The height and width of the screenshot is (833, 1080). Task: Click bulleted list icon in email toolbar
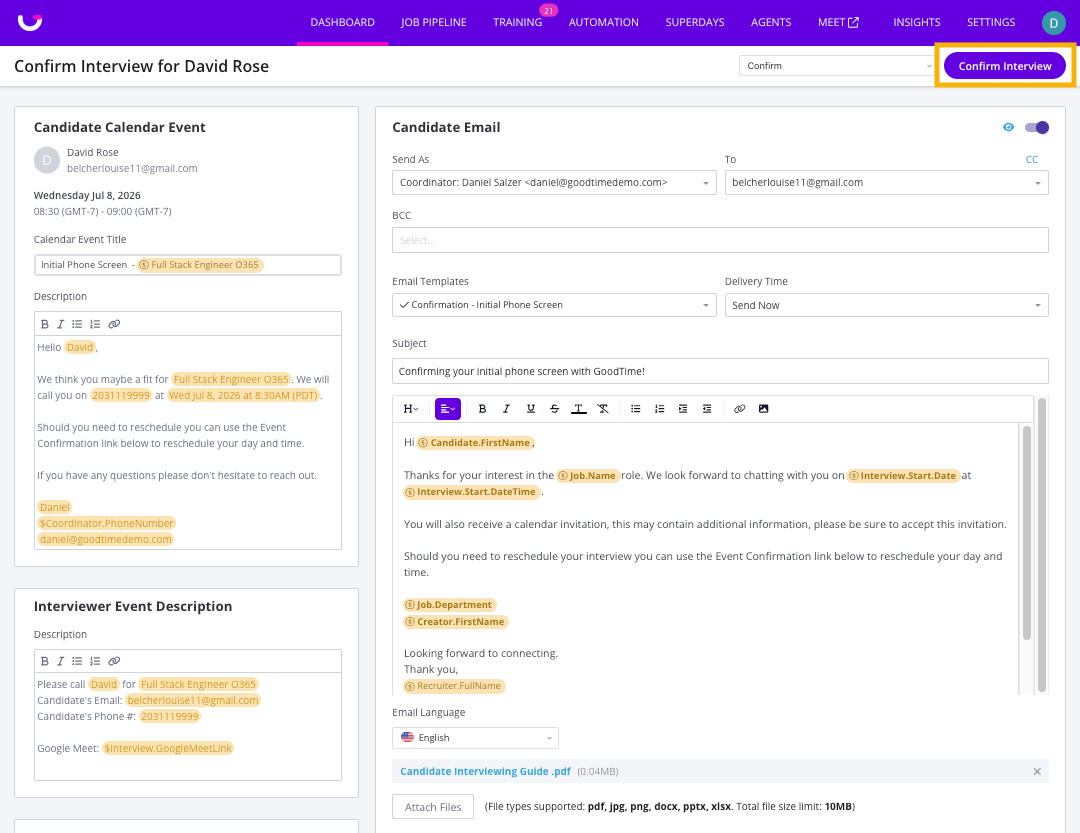click(635, 409)
